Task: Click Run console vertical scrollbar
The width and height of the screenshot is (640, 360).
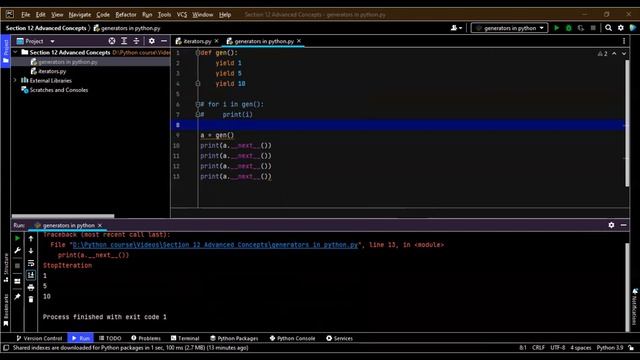Action: pyautogui.click(x=627, y=287)
